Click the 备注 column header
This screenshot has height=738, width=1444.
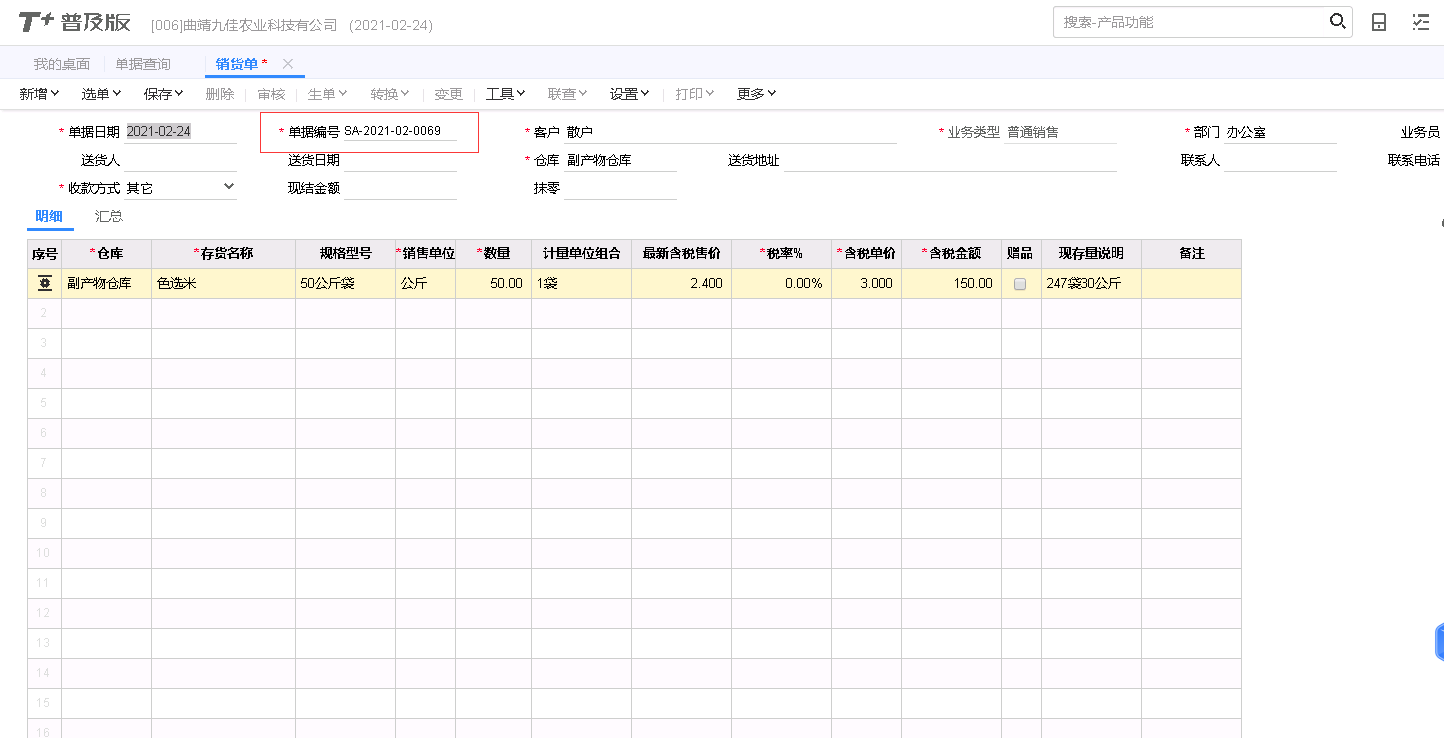pyautogui.click(x=1192, y=254)
